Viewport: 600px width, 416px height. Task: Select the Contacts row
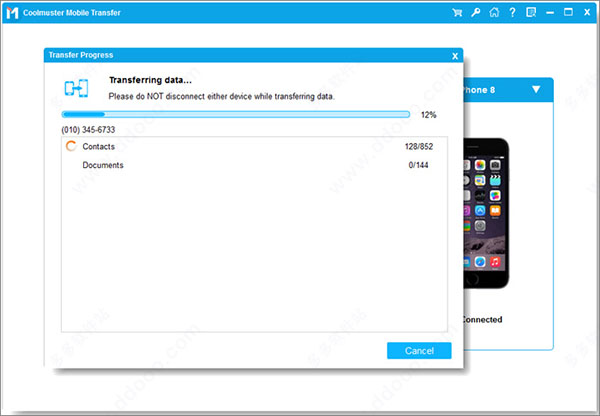(254, 147)
